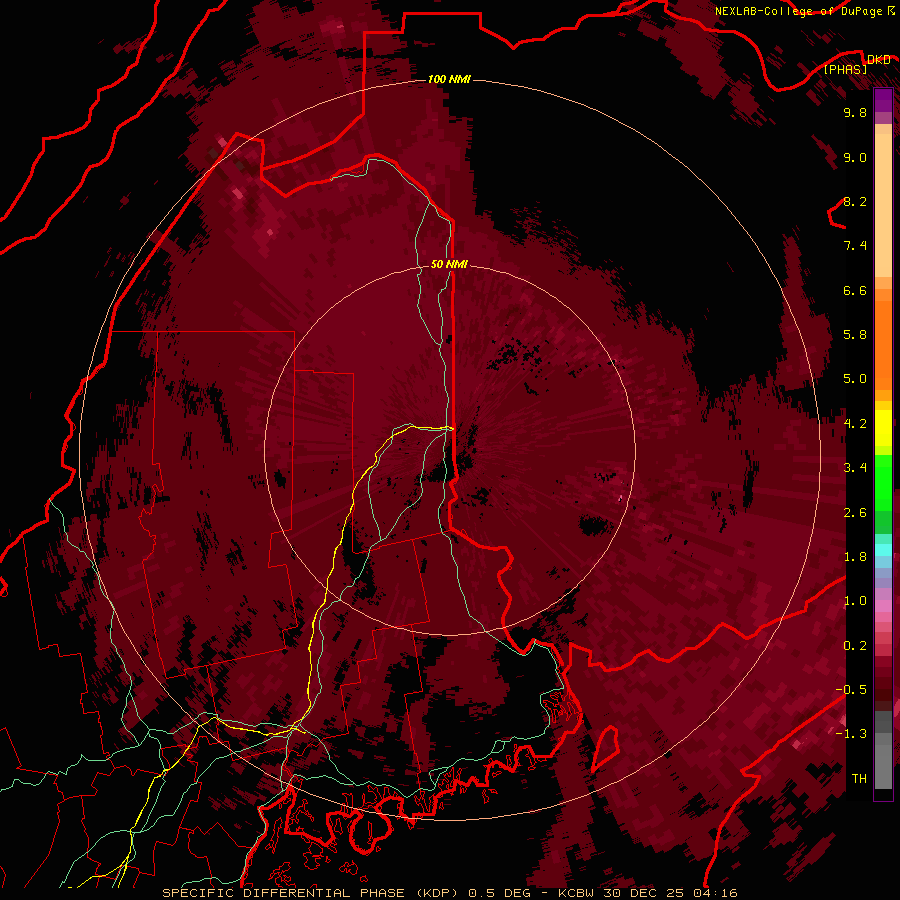Click the 1.8 legend value
The image size is (900, 900).
pyautogui.click(x=855, y=557)
